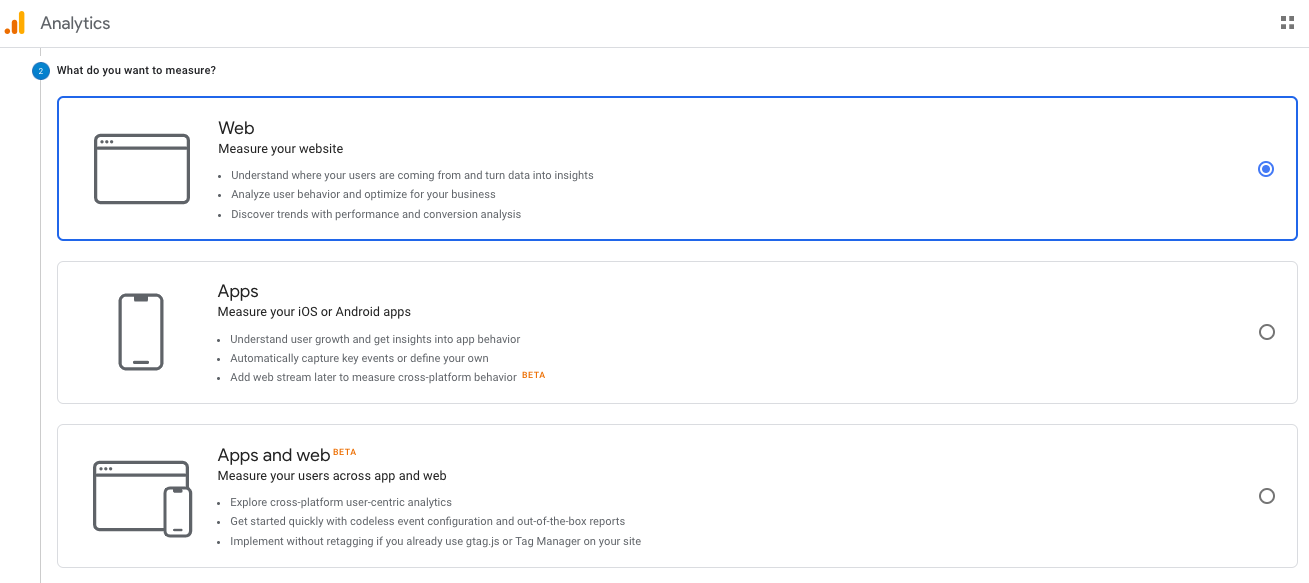Select the Web radio button

point(1266,169)
